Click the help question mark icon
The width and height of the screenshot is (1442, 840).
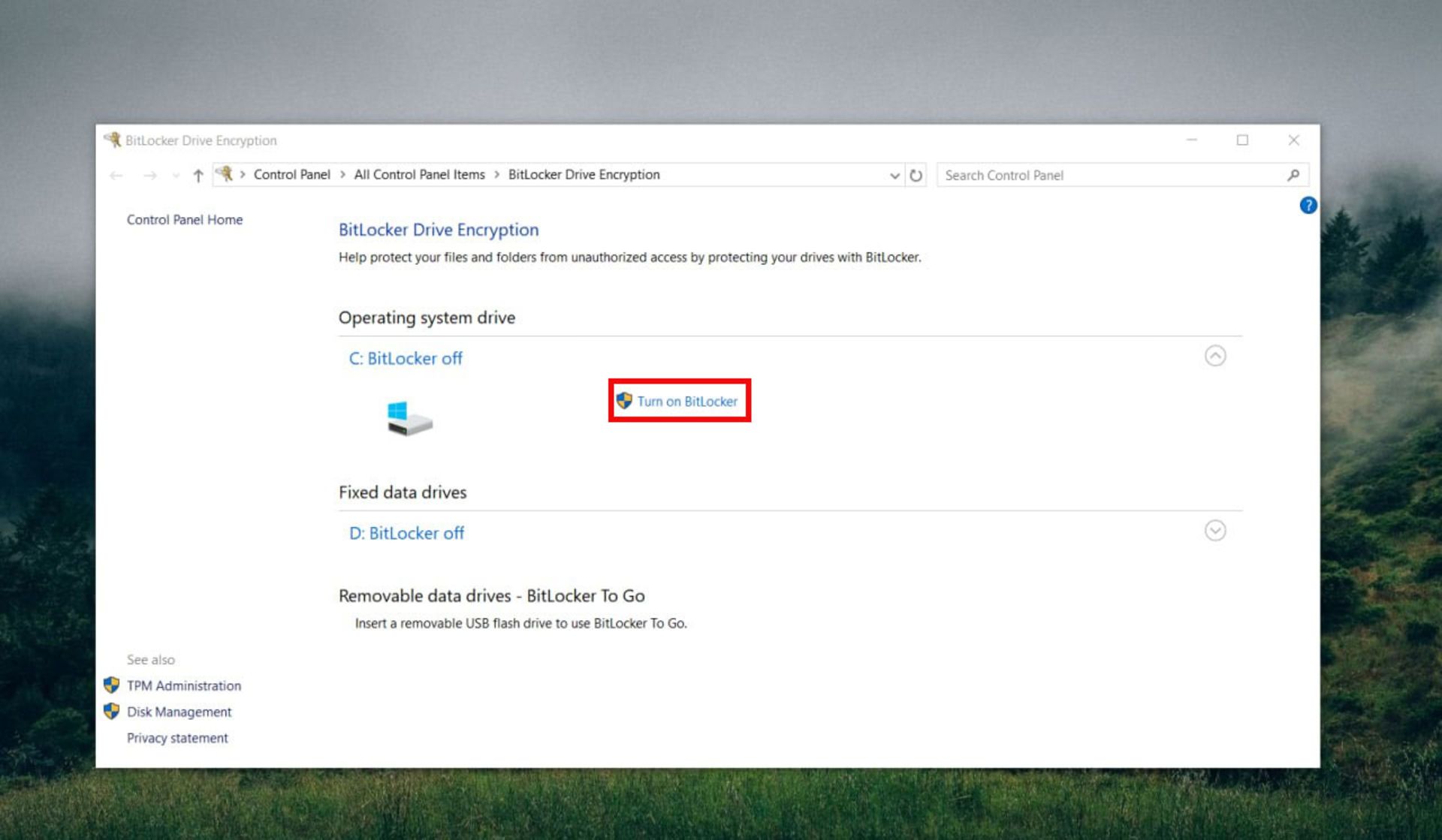[x=1307, y=206]
